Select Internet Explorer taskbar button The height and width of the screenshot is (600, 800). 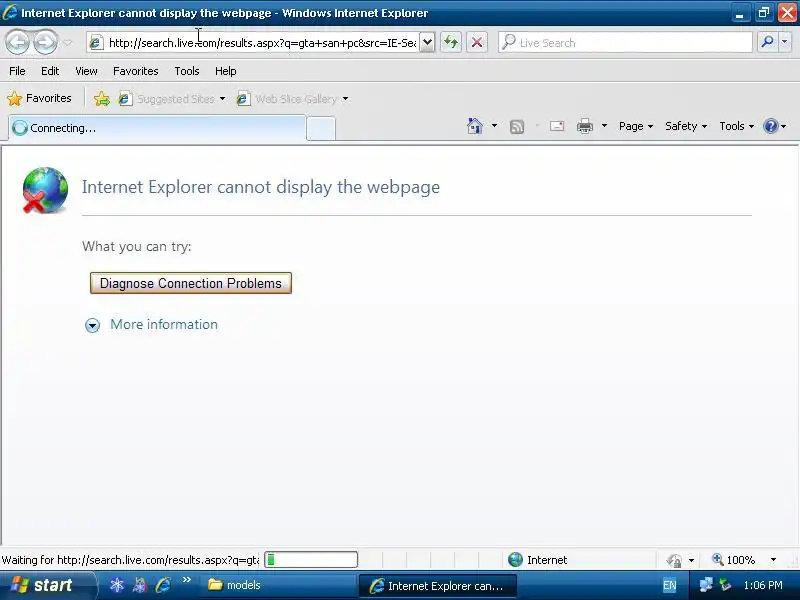click(439, 586)
